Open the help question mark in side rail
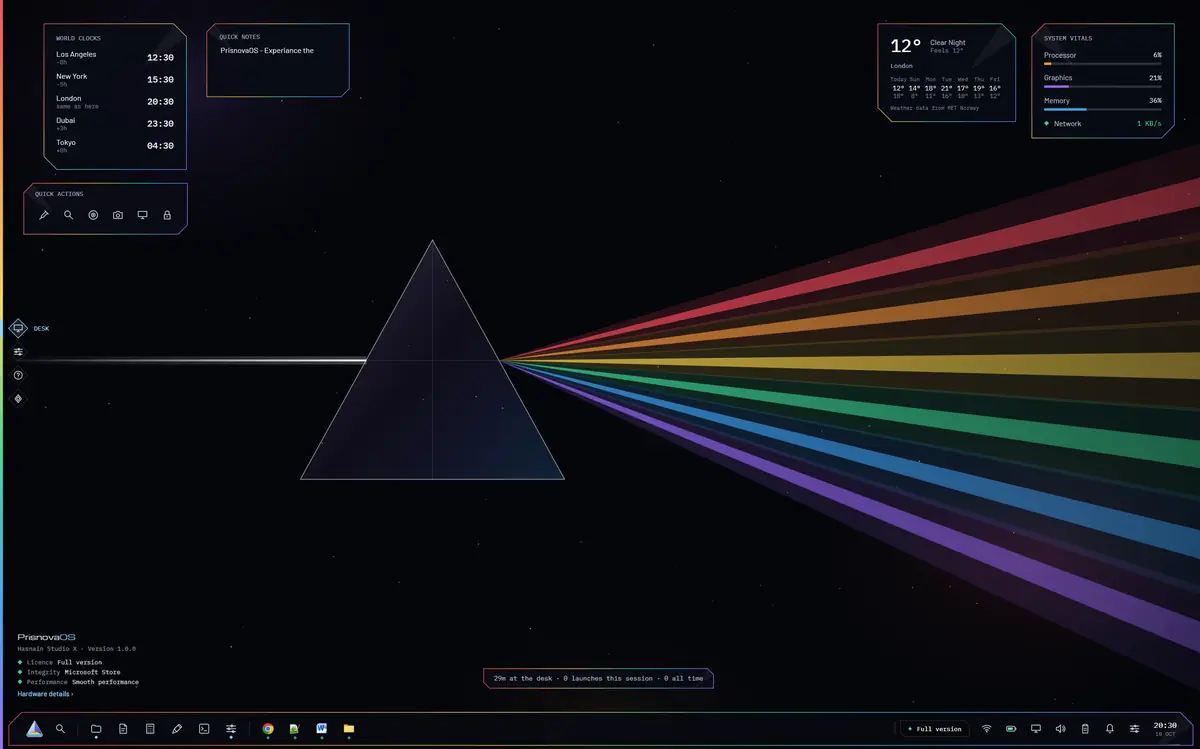The width and height of the screenshot is (1200, 749). point(18,376)
